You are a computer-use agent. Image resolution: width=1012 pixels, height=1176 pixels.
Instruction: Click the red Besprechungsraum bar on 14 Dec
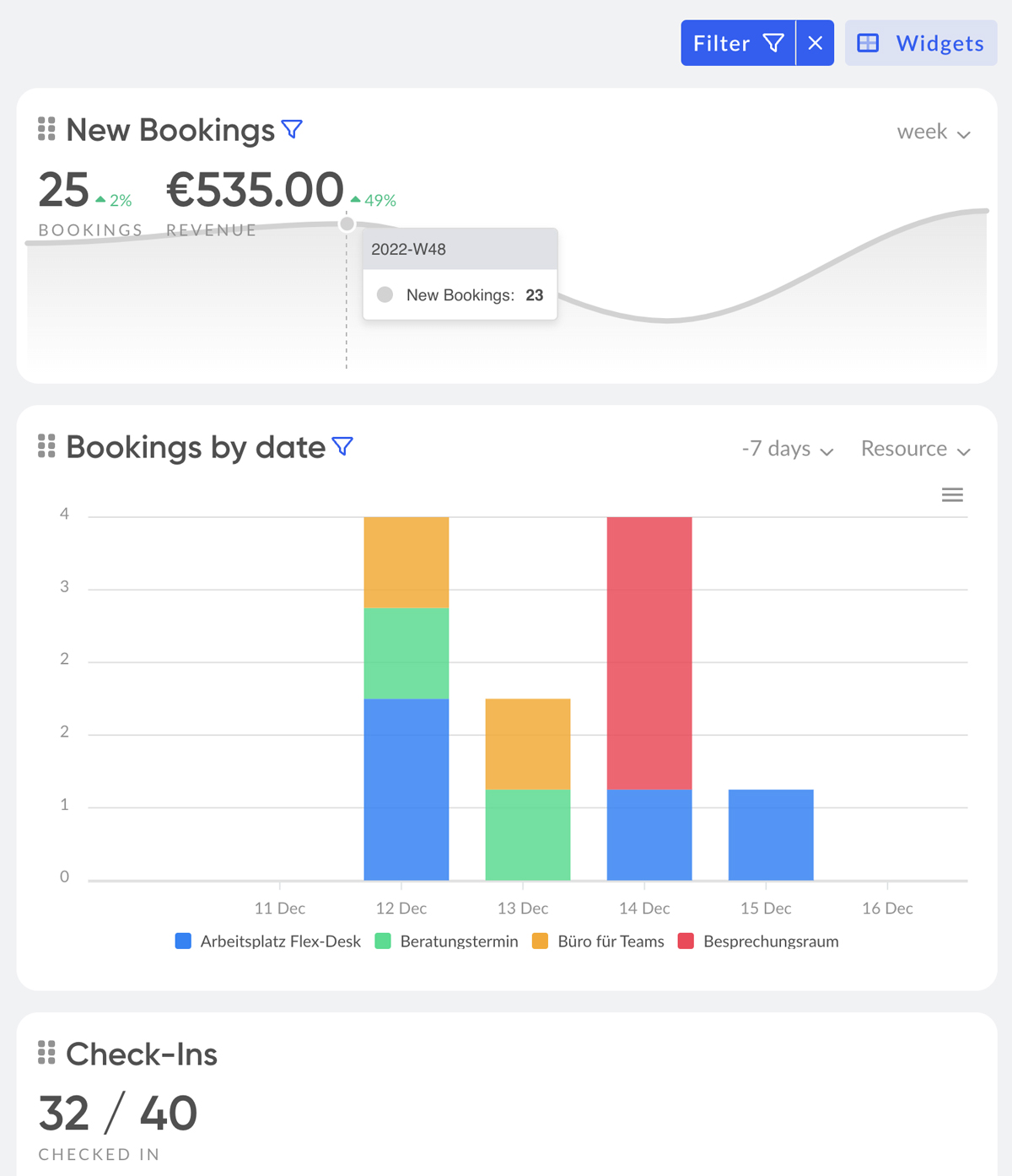pos(649,653)
